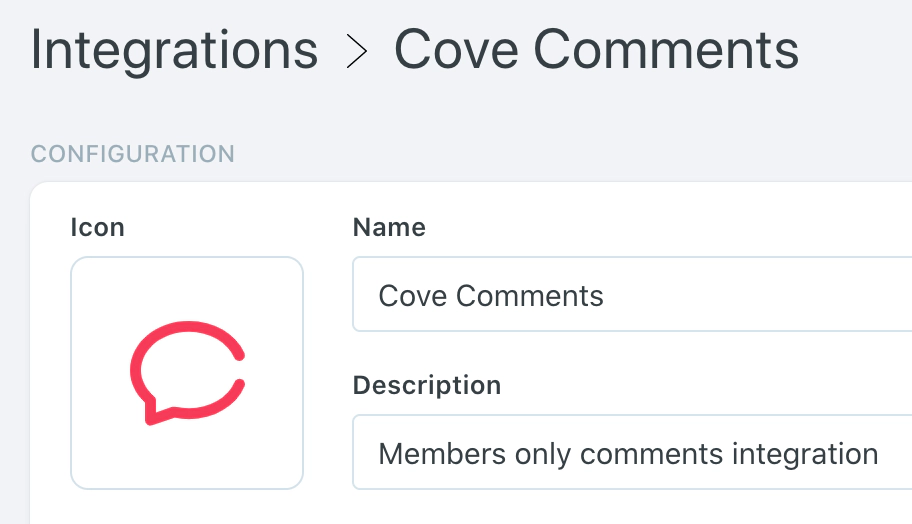Click the Icon field label
The height and width of the screenshot is (524, 912).
coord(97,228)
